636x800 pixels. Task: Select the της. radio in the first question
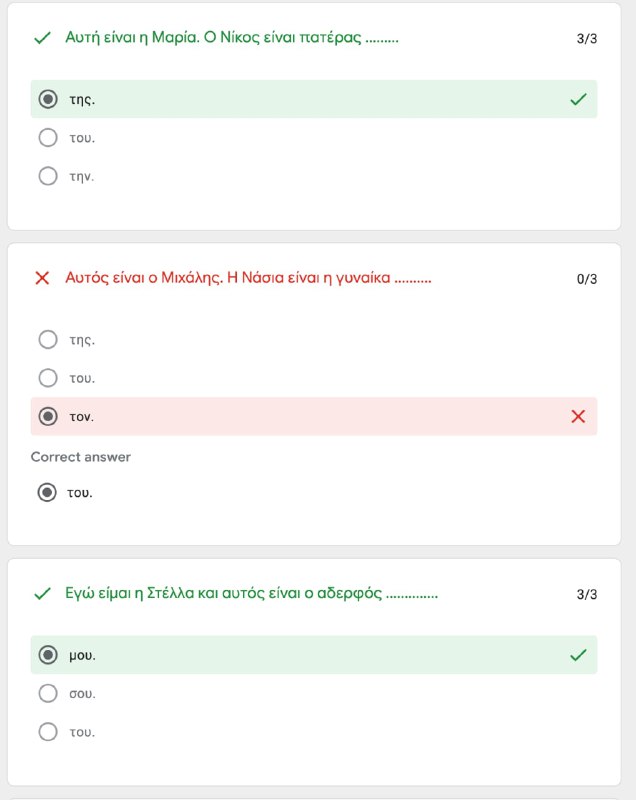tap(48, 99)
